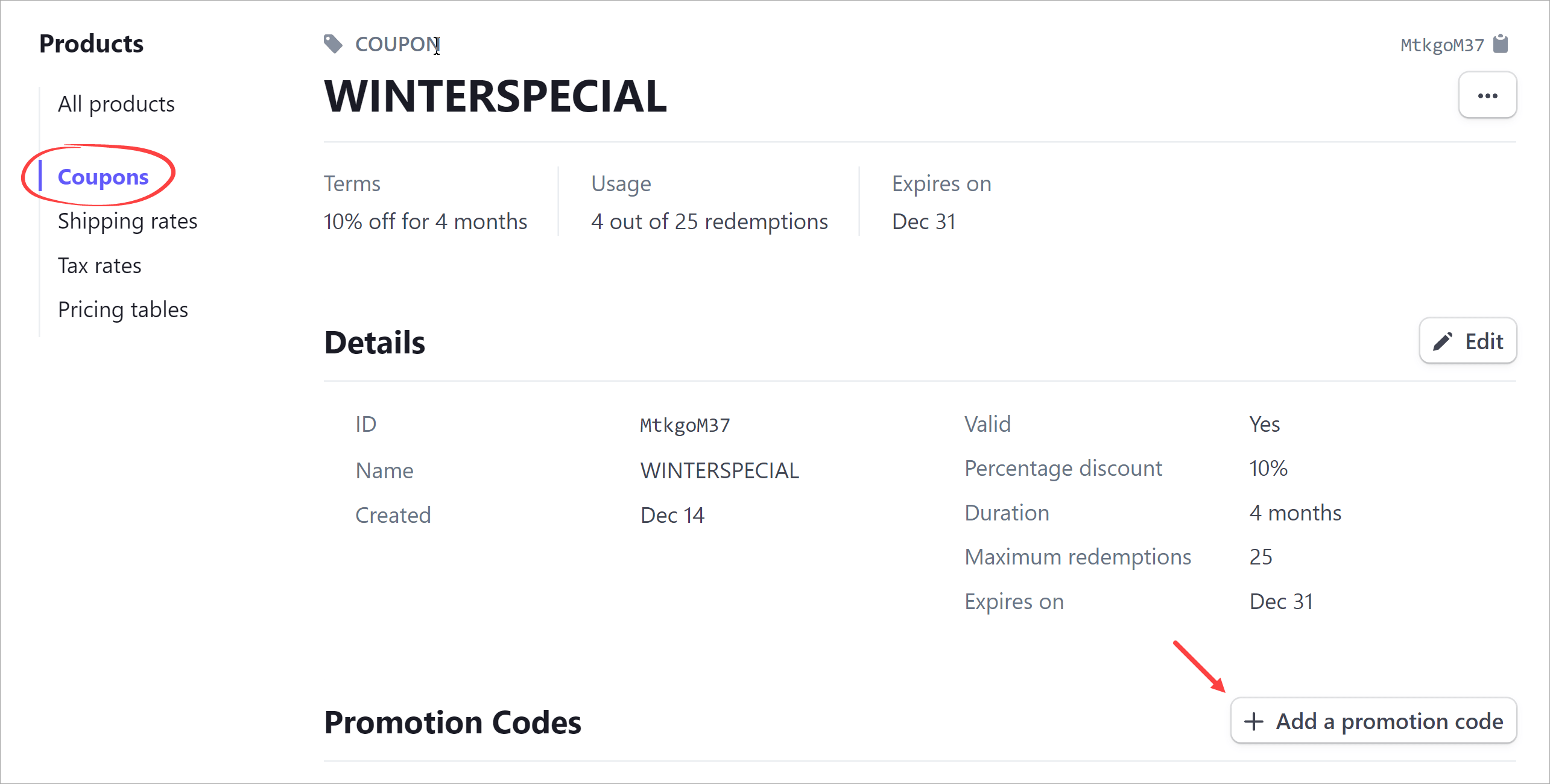Navigate to Shipping rates
The width and height of the screenshot is (1550, 784).
127,221
